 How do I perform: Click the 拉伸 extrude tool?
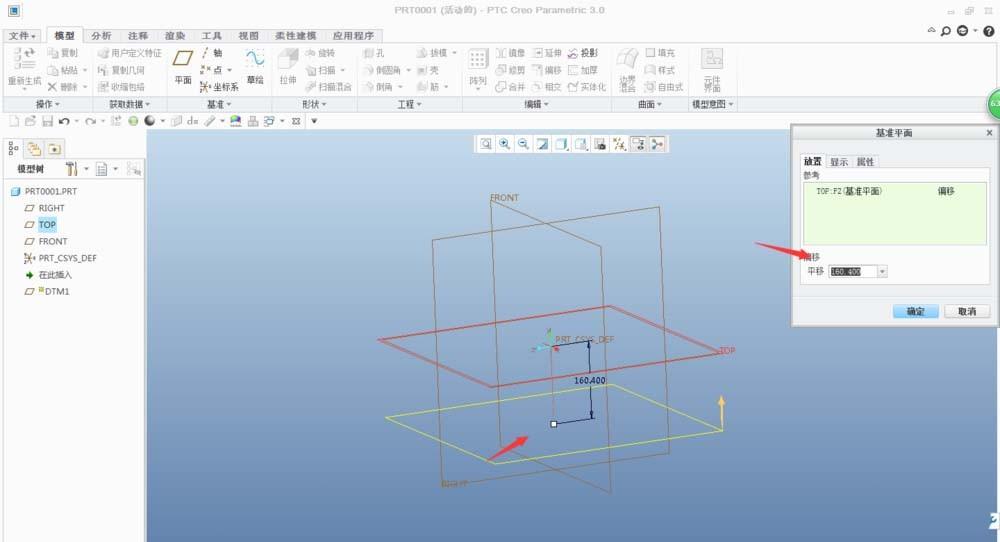(288, 66)
